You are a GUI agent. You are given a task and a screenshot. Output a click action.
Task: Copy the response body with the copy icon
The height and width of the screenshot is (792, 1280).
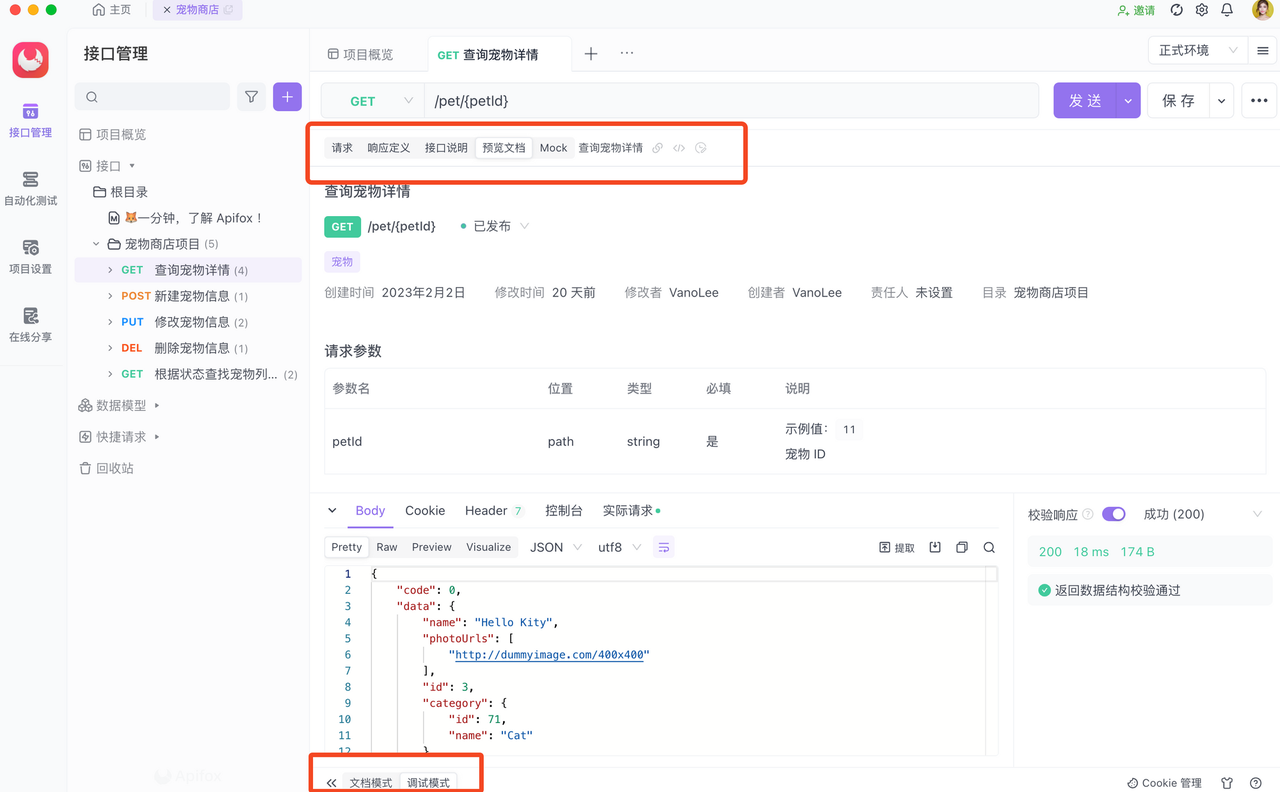962,548
